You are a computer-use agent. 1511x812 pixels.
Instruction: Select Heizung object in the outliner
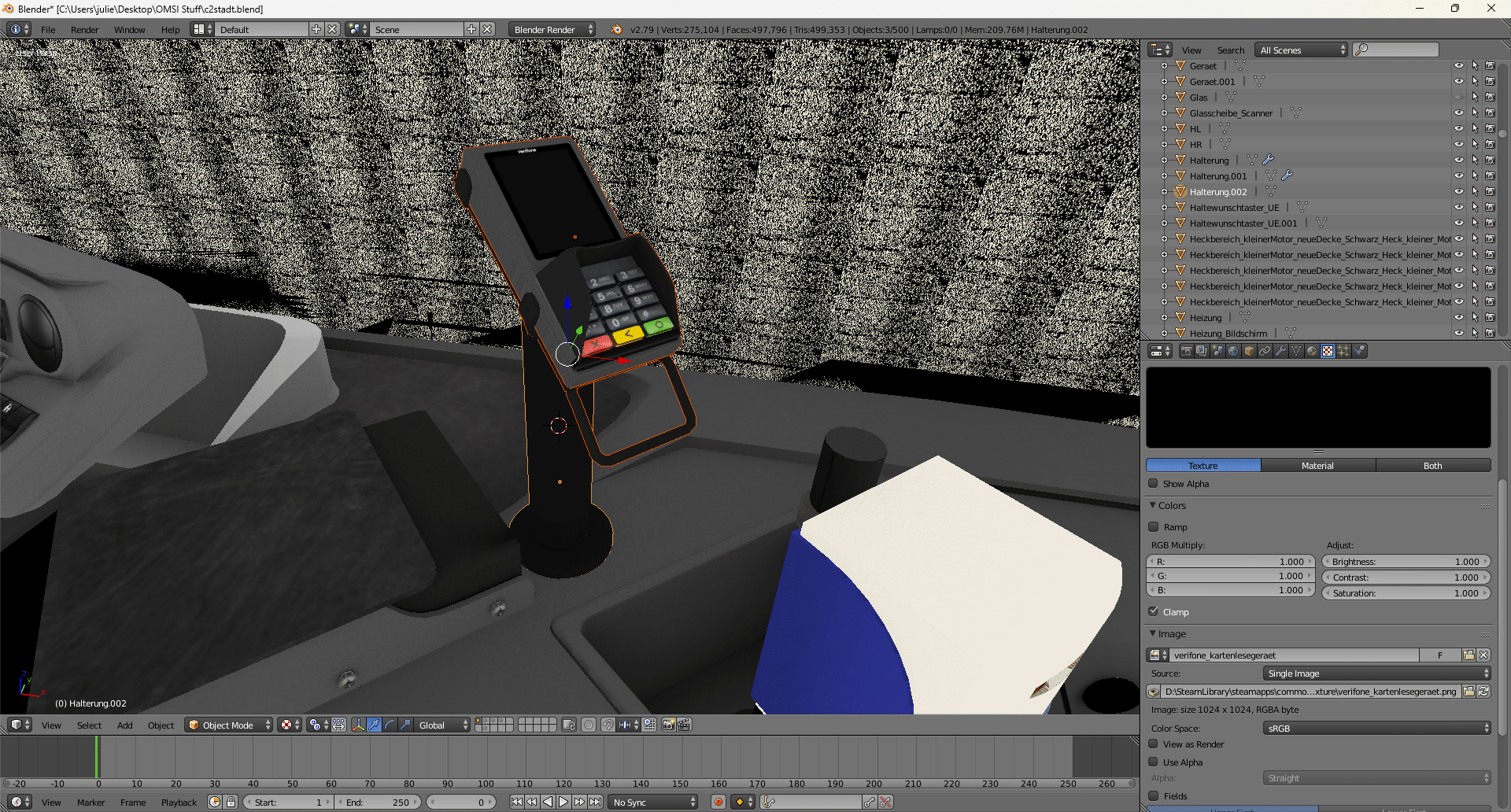(x=1206, y=318)
